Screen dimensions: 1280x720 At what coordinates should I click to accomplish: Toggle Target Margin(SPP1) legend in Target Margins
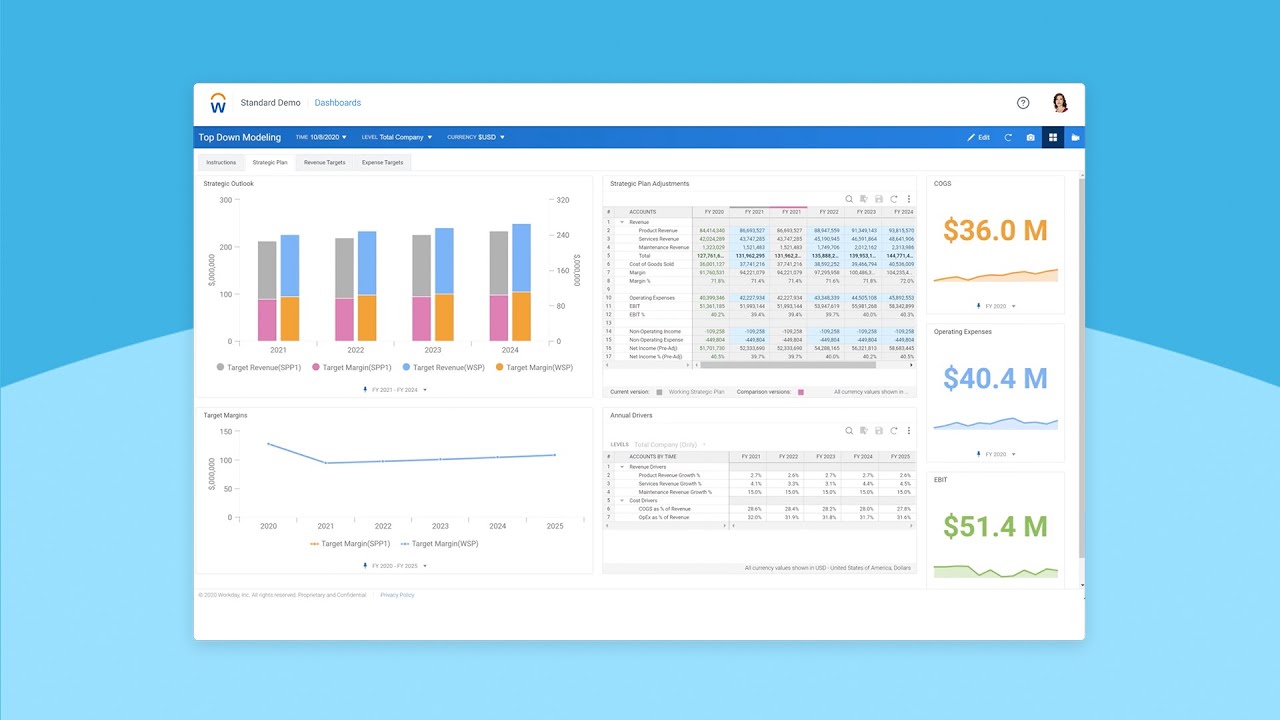click(x=349, y=544)
